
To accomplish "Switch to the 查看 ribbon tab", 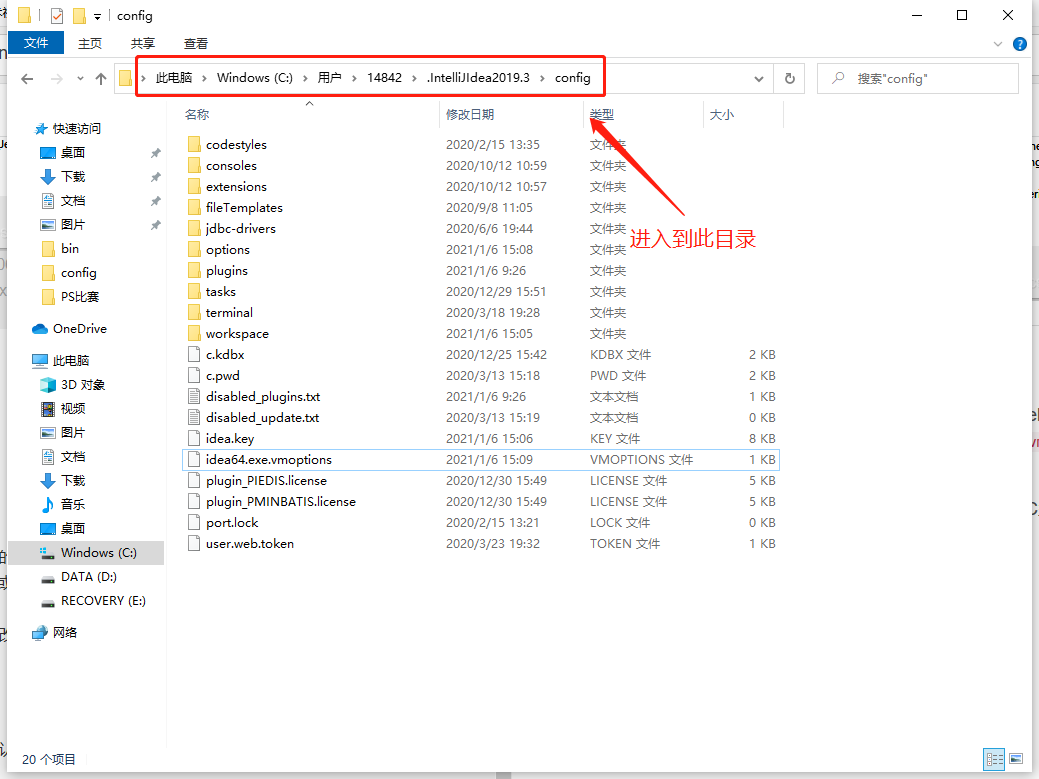I will [195, 43].
